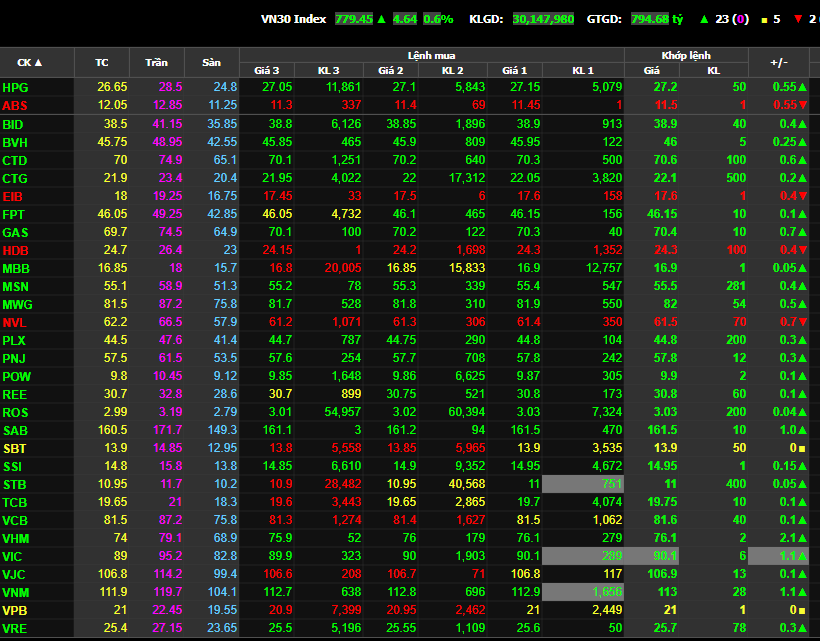Click the Giá 3 sub-column header
This screenshot has height=641, width=820.
[267, 70]
